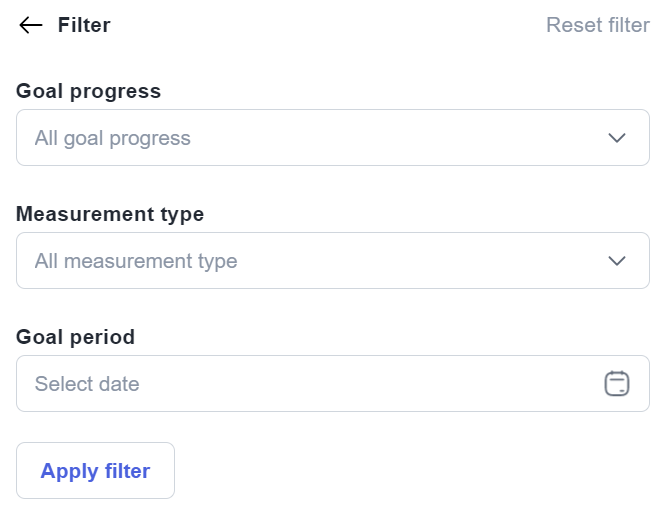This screenshot has height=512, width=662.
Task: Click the Goal period label
Action: (x=75, y=337)
